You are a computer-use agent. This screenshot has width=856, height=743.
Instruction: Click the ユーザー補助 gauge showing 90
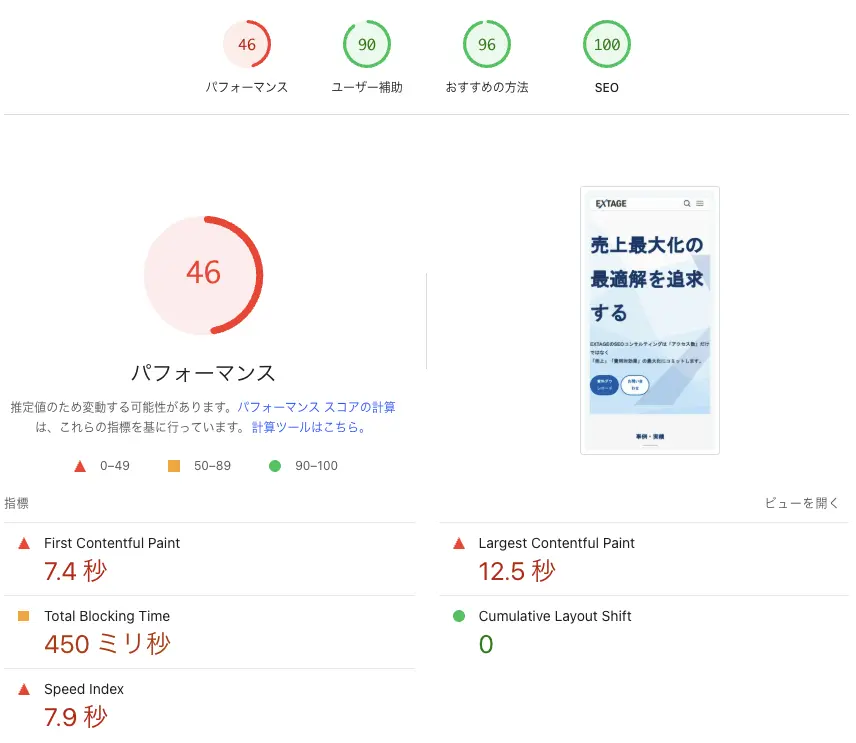tap(367, 44)
